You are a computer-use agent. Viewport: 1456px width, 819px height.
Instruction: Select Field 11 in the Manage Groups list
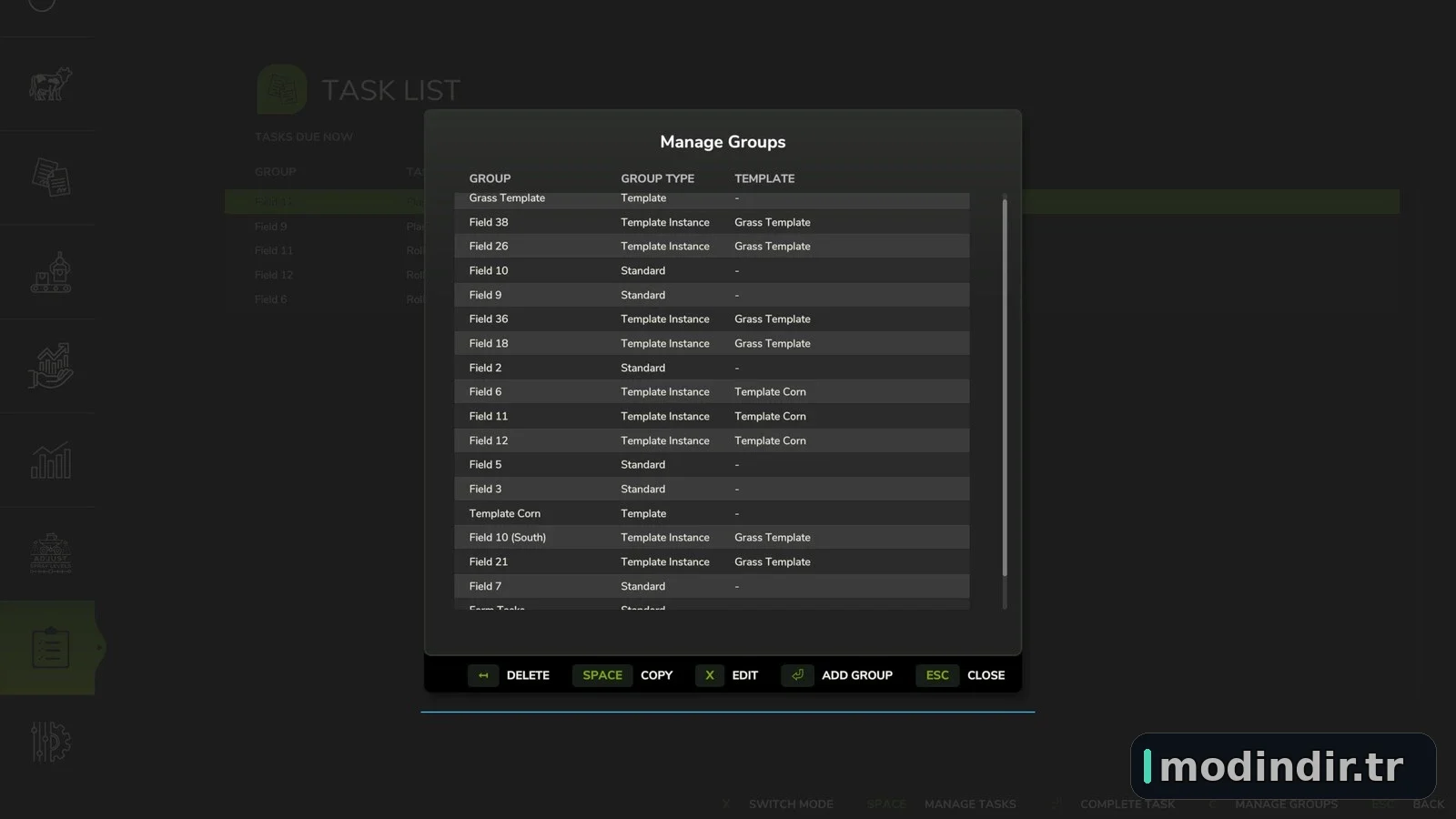click(712, 416)
